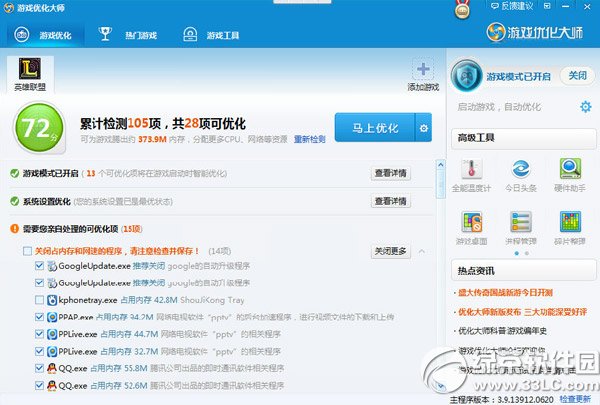Collapse the 关闭占内存和网速的程序 list
The image size is (600, 405).
click(422, 251)
